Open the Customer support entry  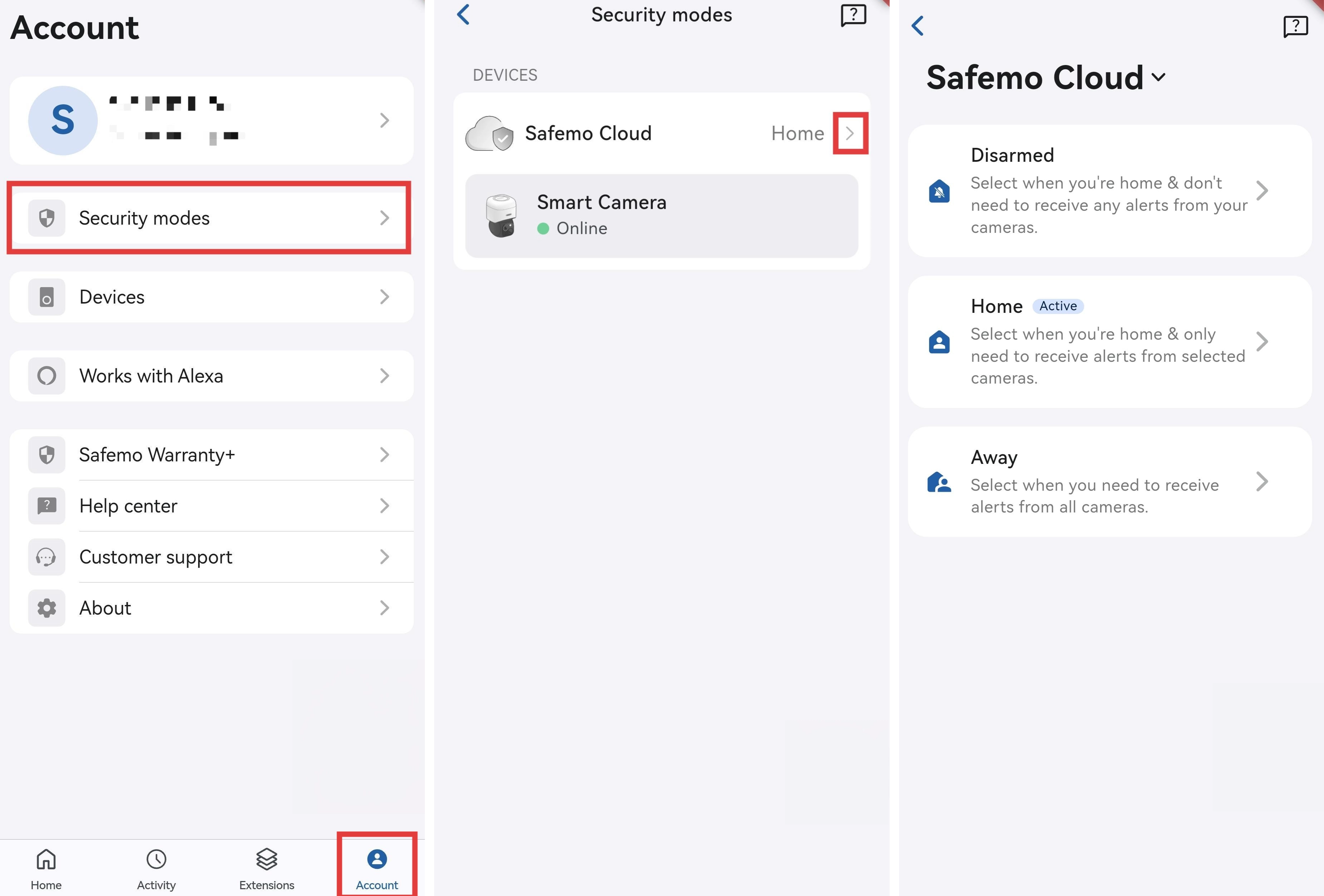(211, 557)
